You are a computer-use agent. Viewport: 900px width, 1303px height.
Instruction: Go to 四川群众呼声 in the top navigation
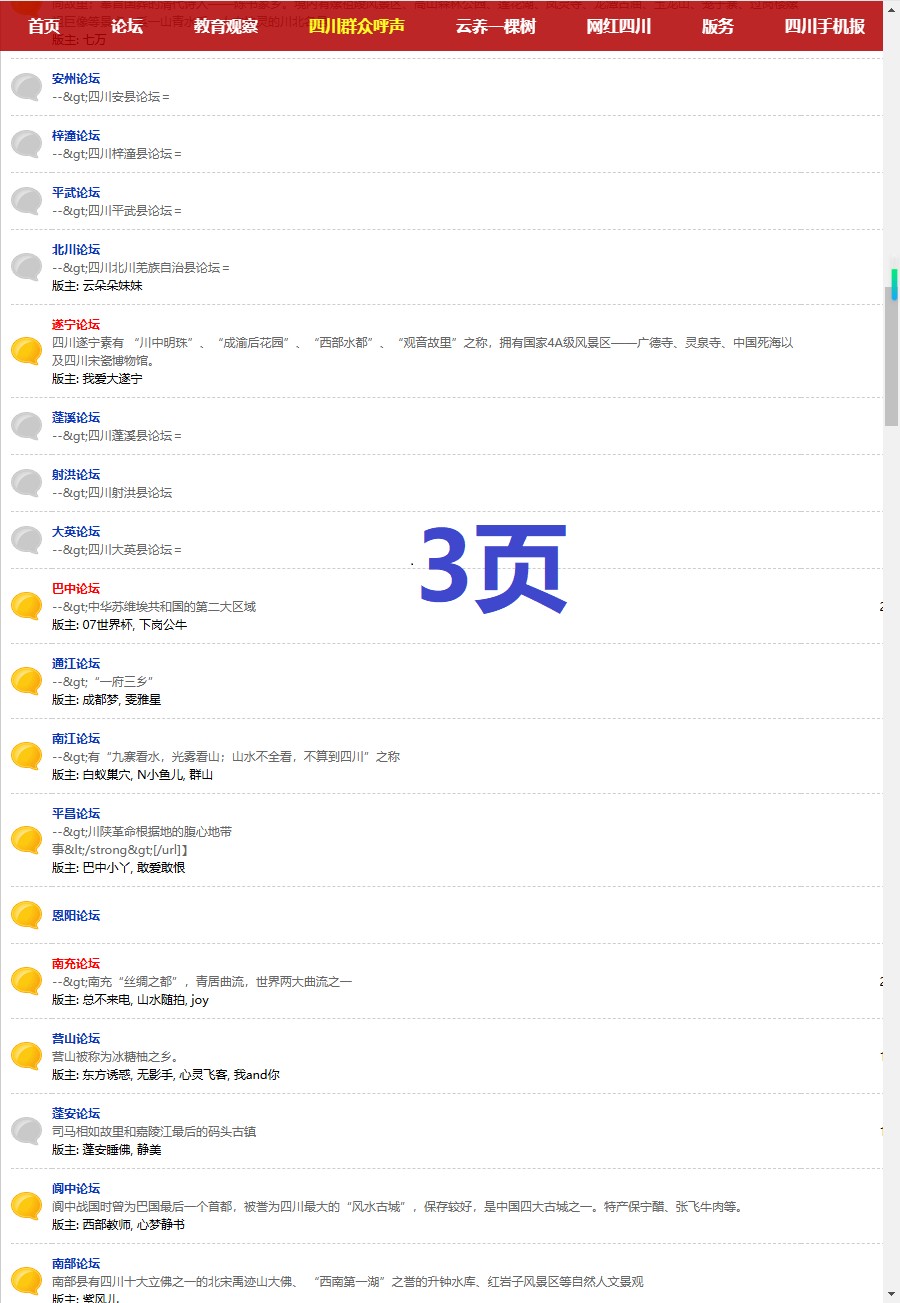pos(356,26)
